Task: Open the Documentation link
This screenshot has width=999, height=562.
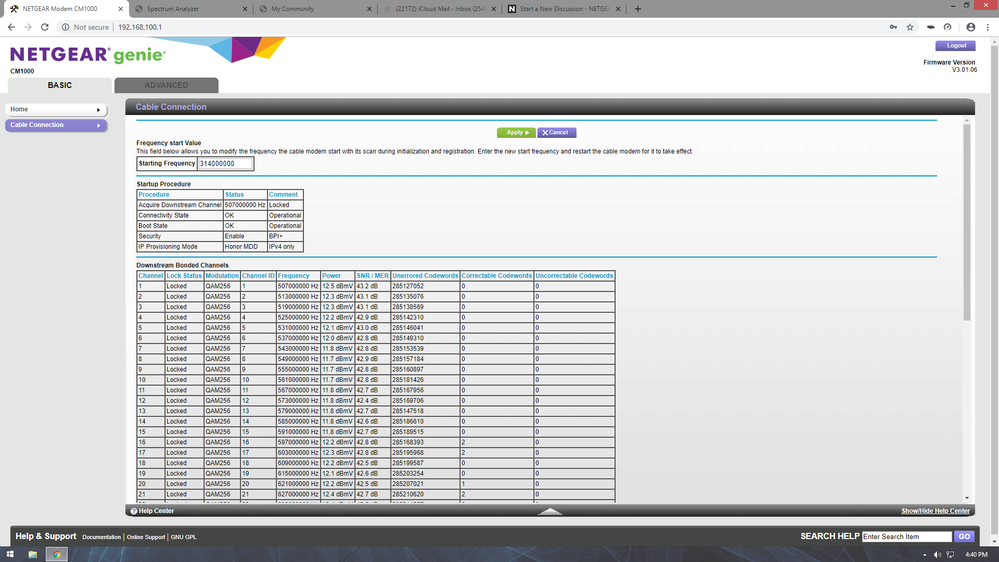Action: coord(101,537)
